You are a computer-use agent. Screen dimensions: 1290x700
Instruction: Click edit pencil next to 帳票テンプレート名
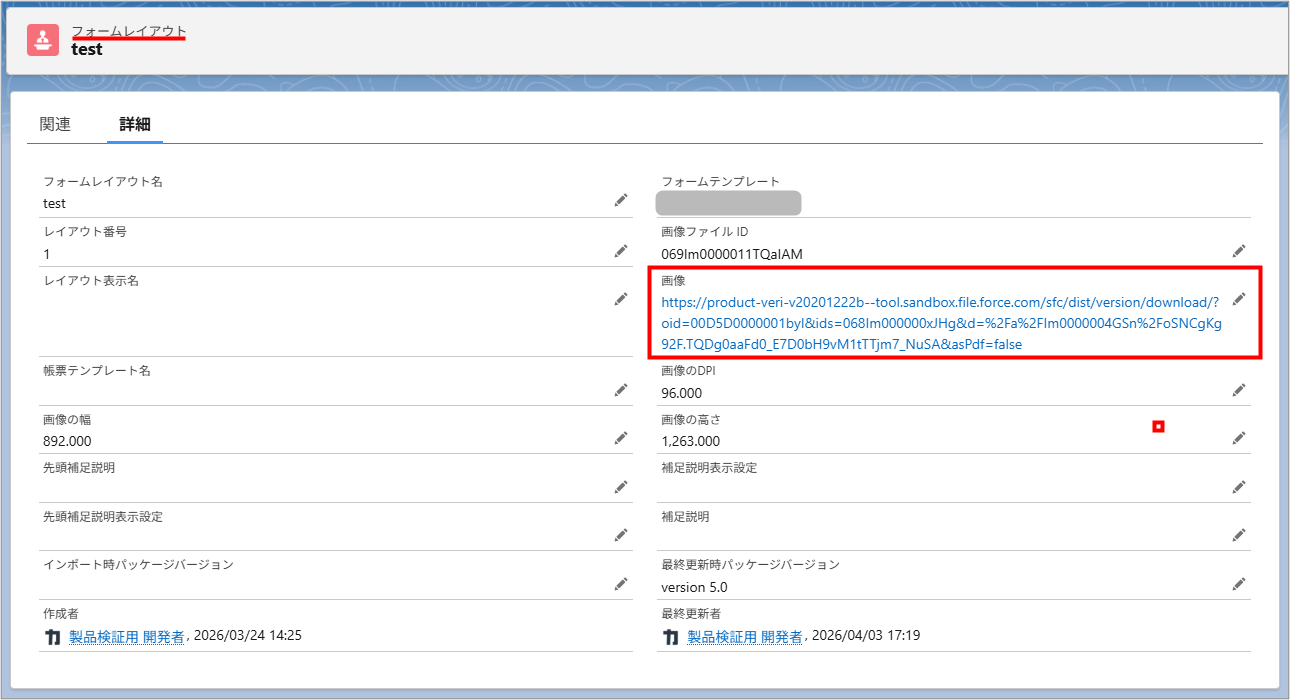pos(621,389)
